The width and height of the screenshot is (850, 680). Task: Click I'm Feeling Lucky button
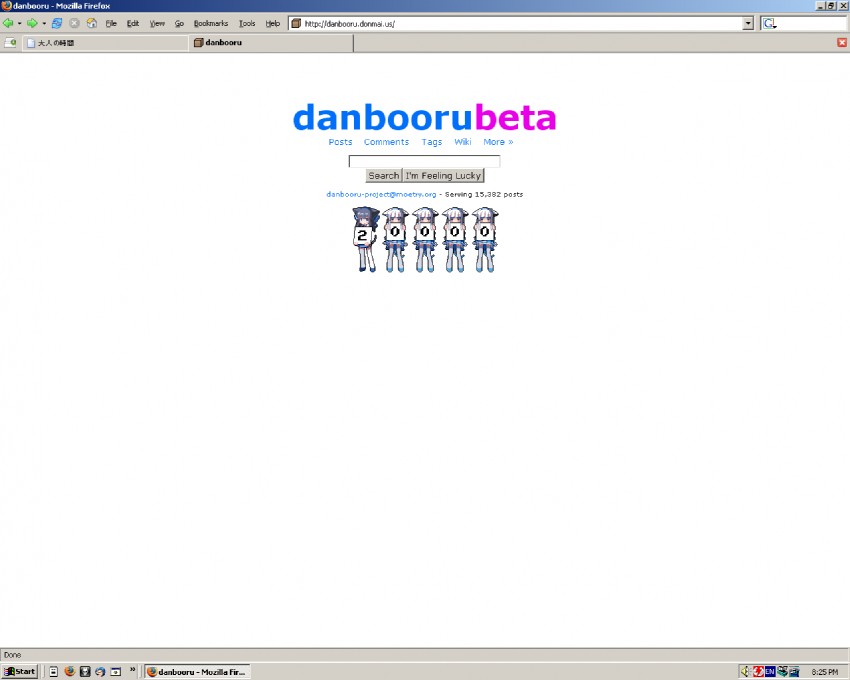tap(443, 176)
